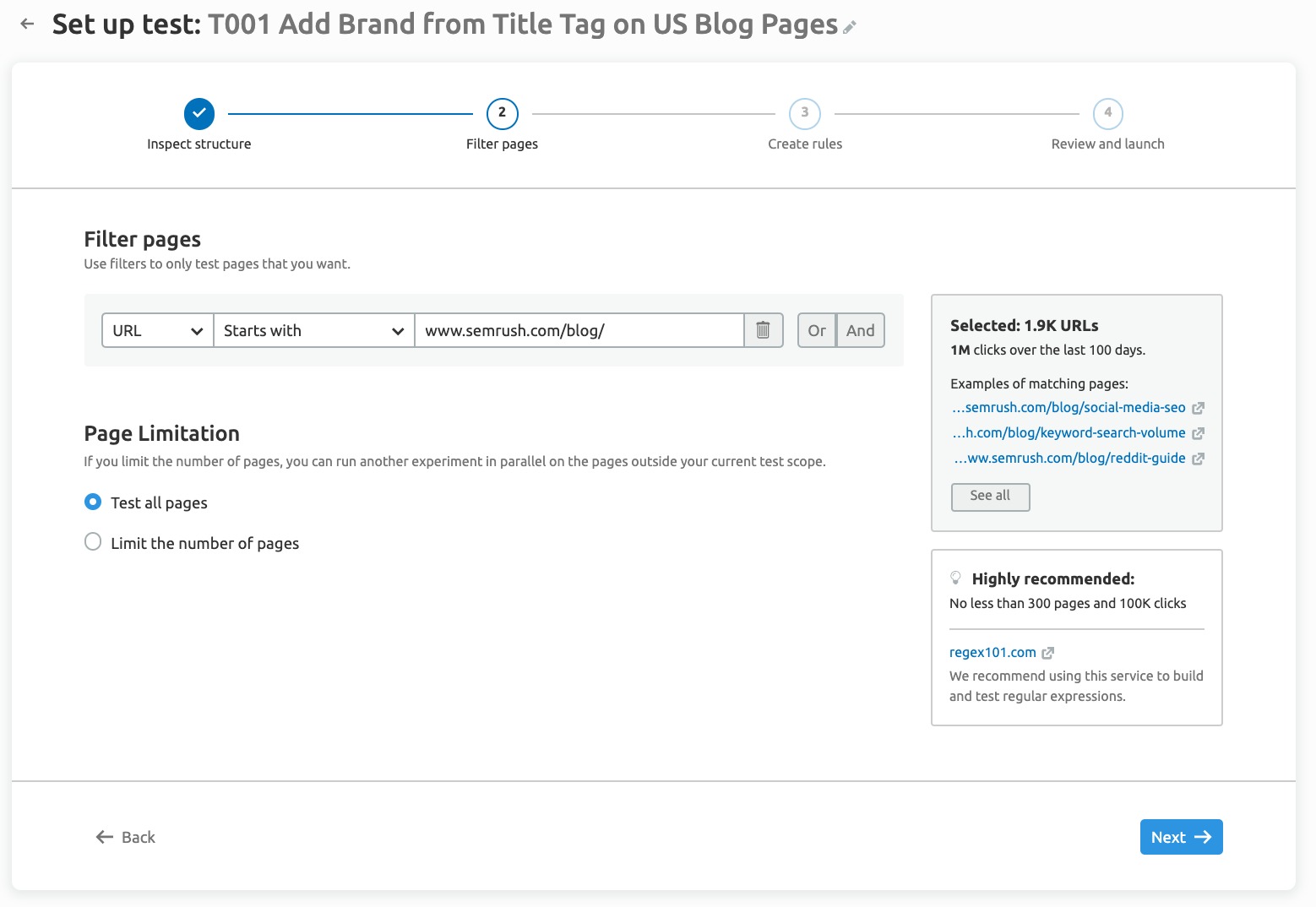1316x907 pixels.
Task: Open keyword-search-volume page via external link icon
Action: (x=1198, y=433)
